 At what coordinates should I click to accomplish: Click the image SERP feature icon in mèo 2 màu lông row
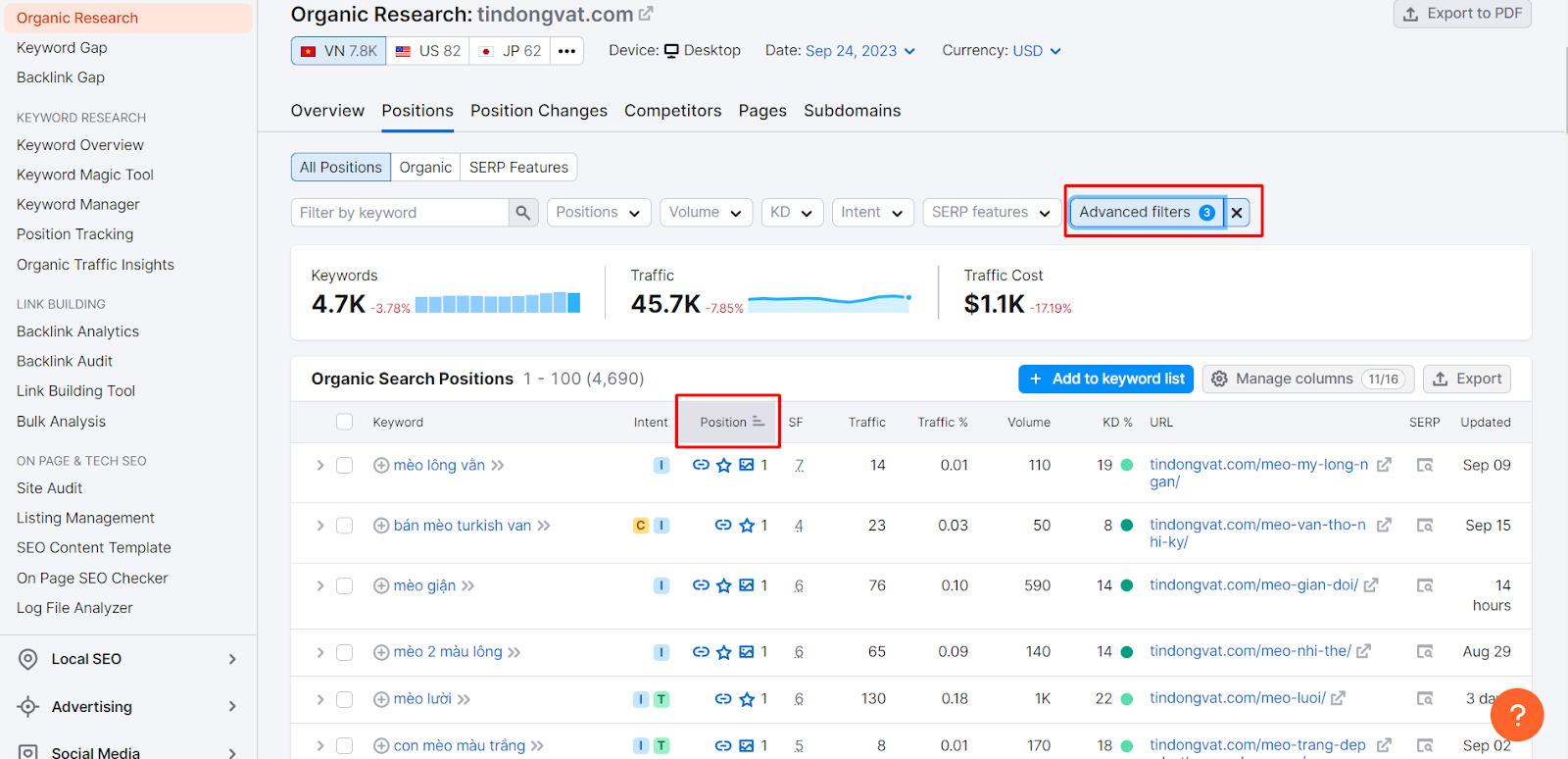tap(746, 652)
